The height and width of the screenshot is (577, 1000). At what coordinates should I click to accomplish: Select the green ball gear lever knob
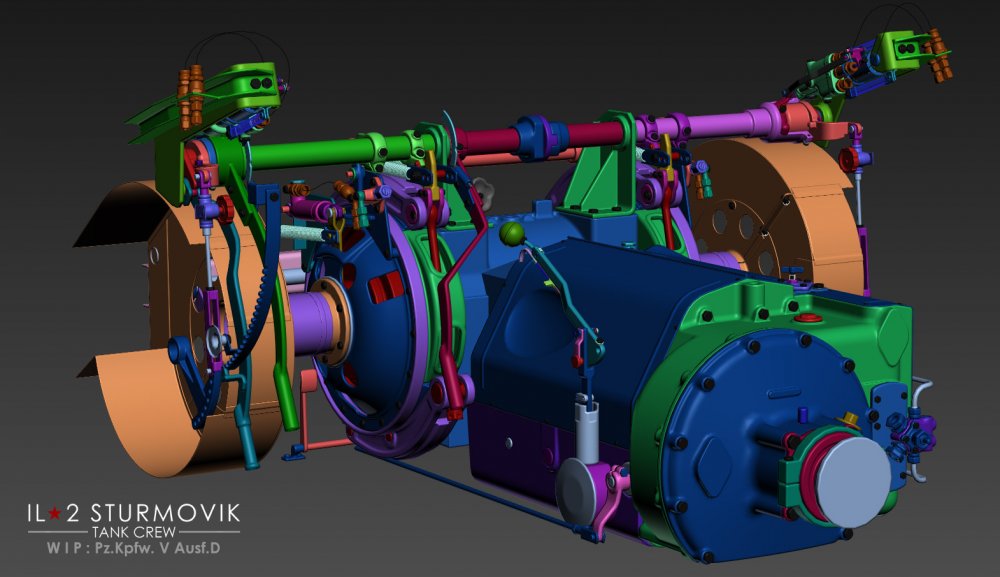click(x=513, y=234)
